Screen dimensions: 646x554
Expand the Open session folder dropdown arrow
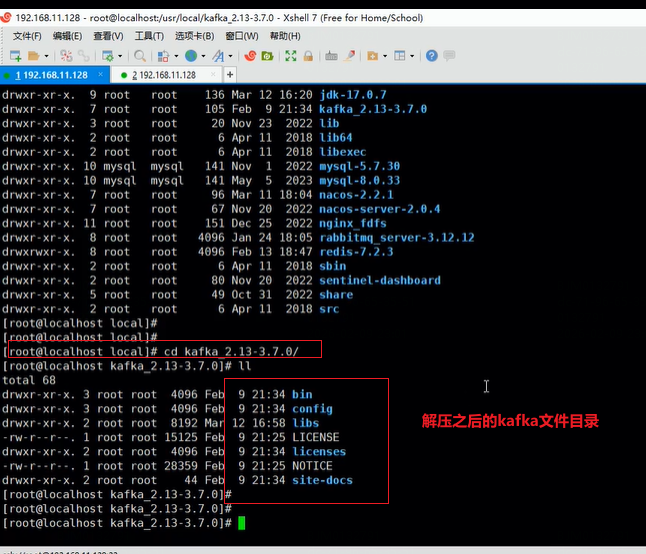coord(46,56)
